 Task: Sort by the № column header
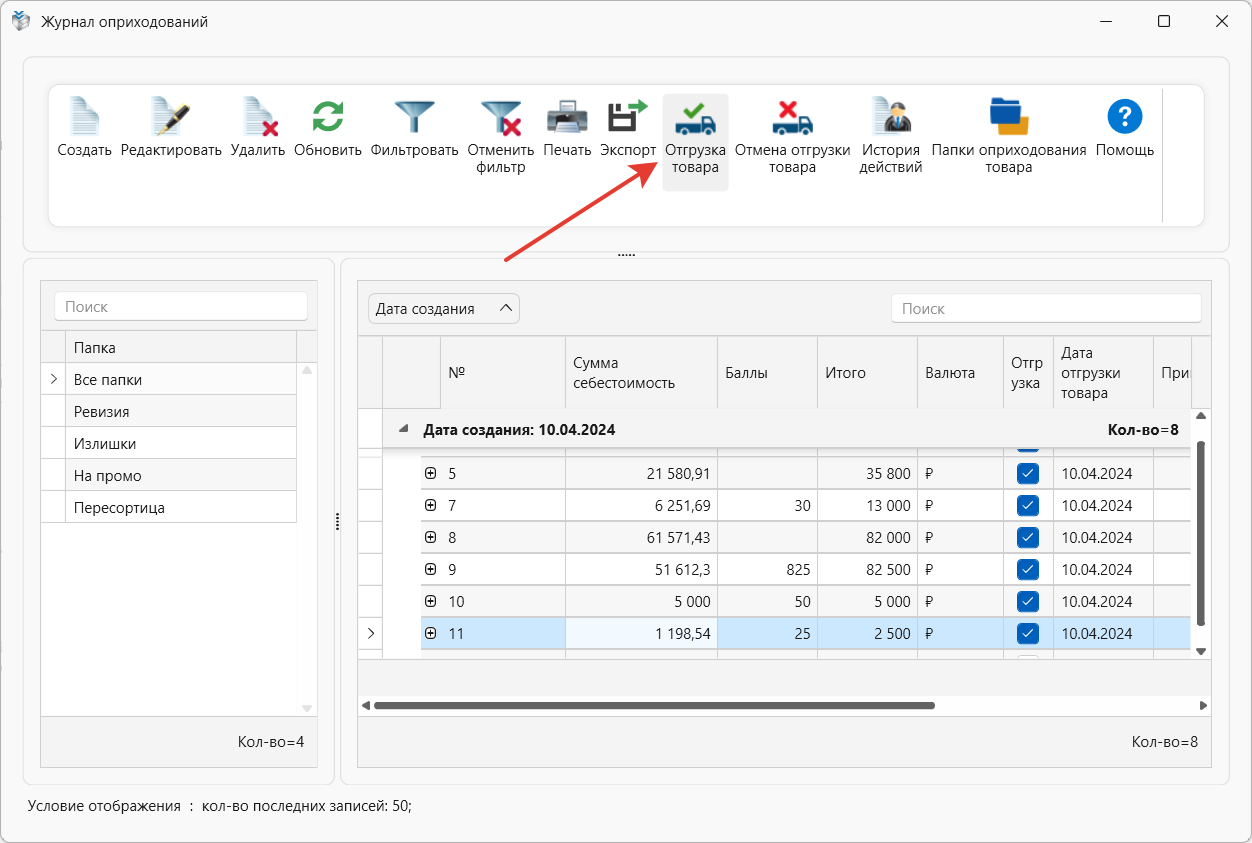[503, 373]
